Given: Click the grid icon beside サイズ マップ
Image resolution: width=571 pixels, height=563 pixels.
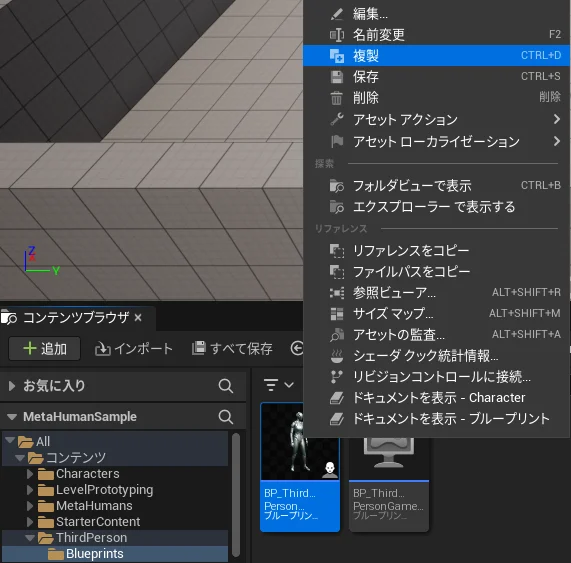Looking at the screenshot, I should point(336,314).
